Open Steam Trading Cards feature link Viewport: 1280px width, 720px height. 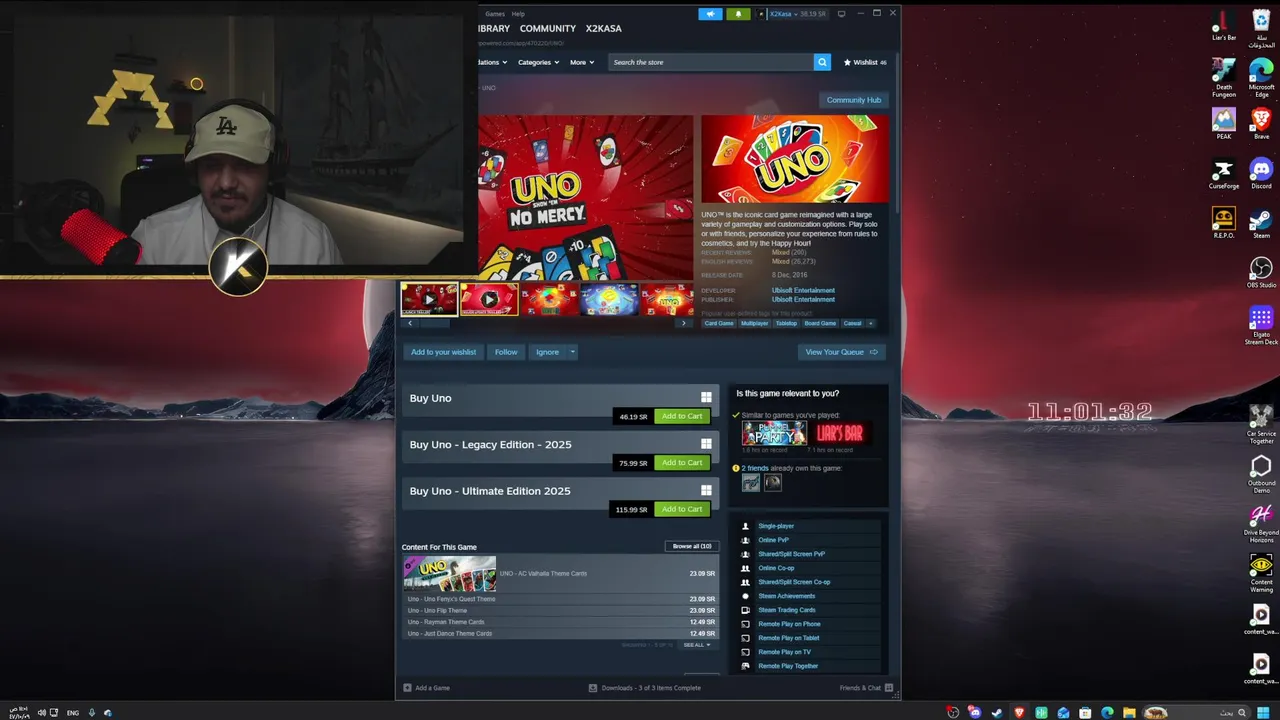pos(787,610)
